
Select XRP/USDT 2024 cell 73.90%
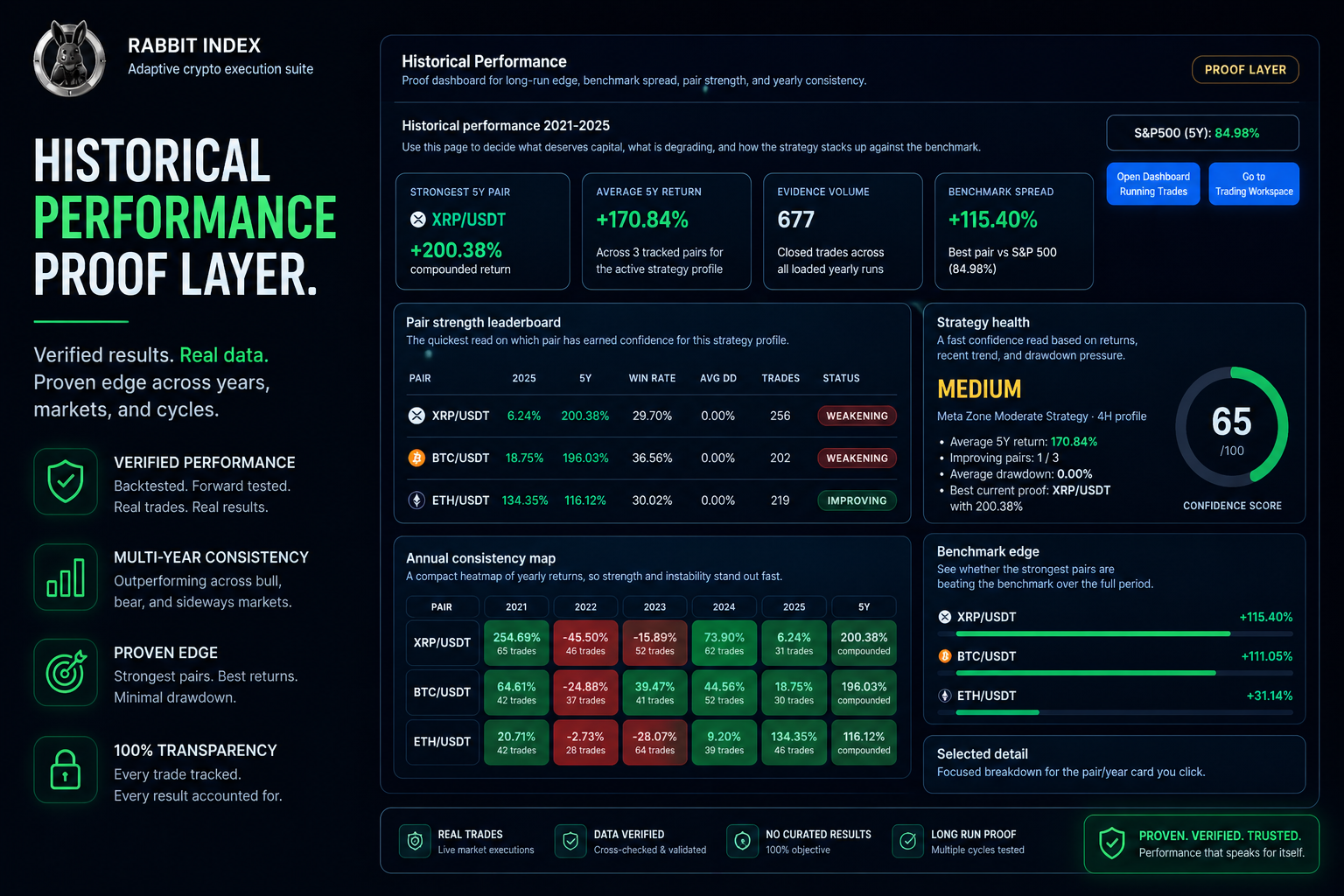point(724,643)
